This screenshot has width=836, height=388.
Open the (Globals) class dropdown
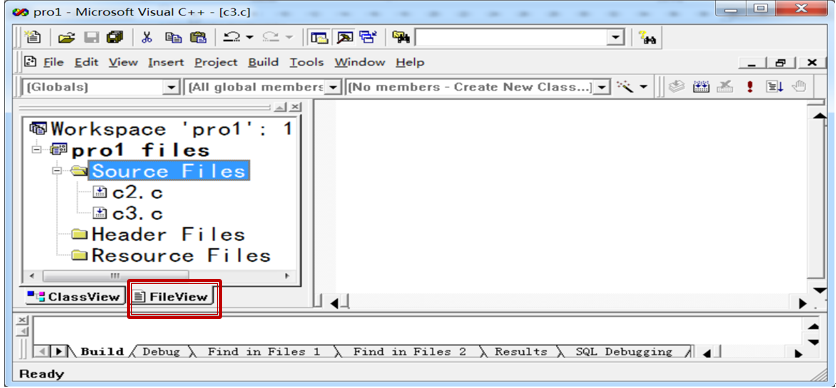(171, 87)
